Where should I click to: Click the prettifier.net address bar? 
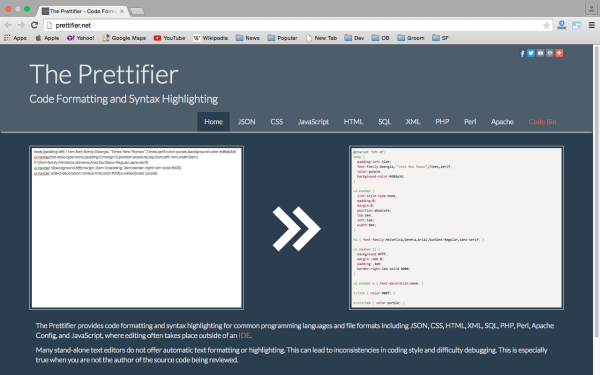[x=298, y=25]
